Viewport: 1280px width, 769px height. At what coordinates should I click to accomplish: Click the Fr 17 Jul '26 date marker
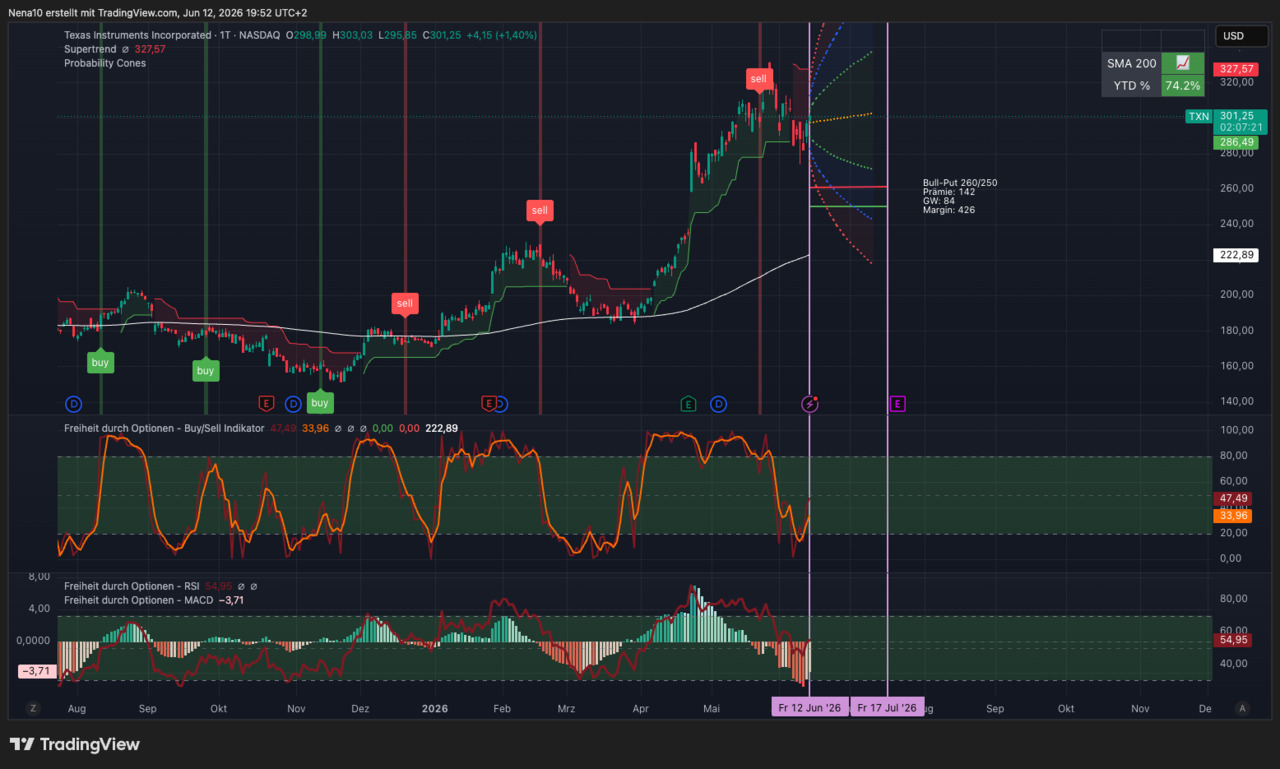pos(887,708)
